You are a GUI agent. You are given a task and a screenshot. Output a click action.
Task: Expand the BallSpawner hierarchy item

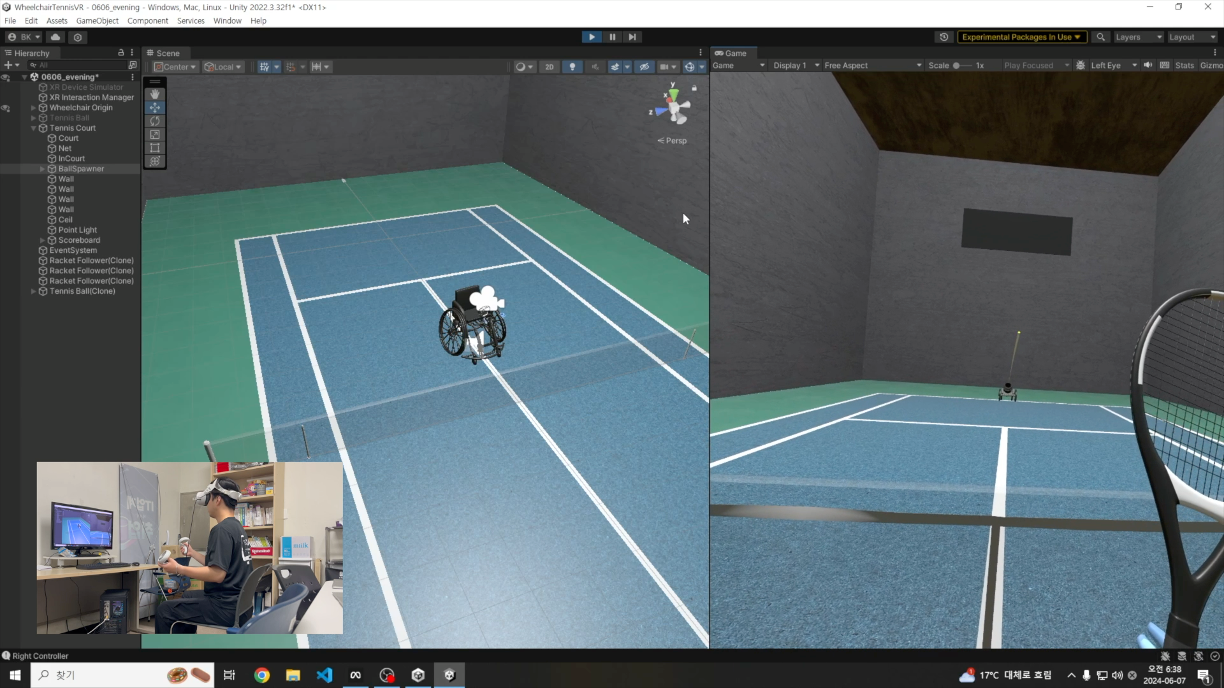coord(42,168)
